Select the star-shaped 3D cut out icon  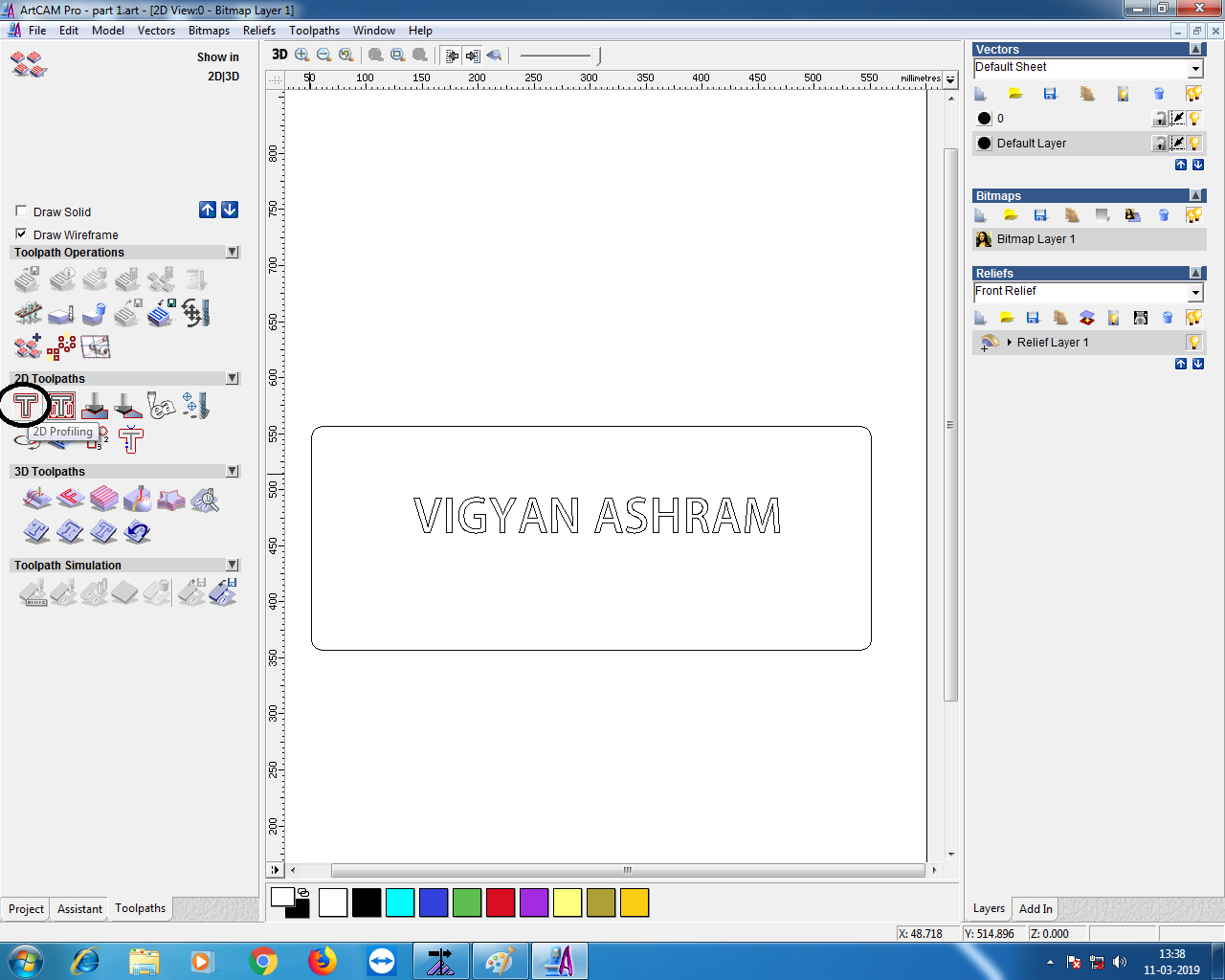[x=171, y=499]
